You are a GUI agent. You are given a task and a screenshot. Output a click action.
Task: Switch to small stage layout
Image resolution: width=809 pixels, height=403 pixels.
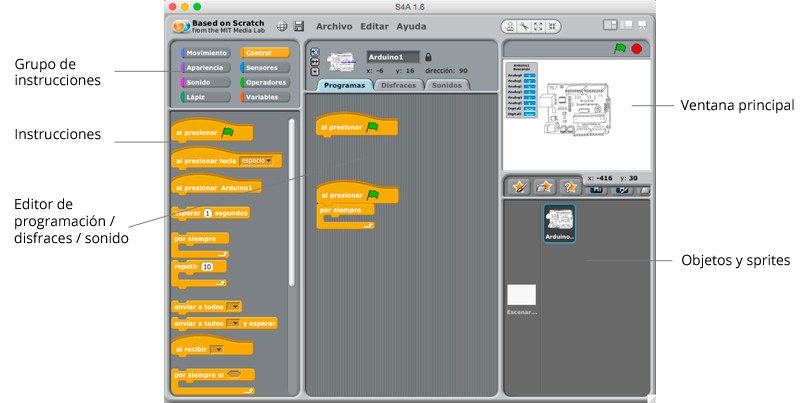click(x=610, y=25)
